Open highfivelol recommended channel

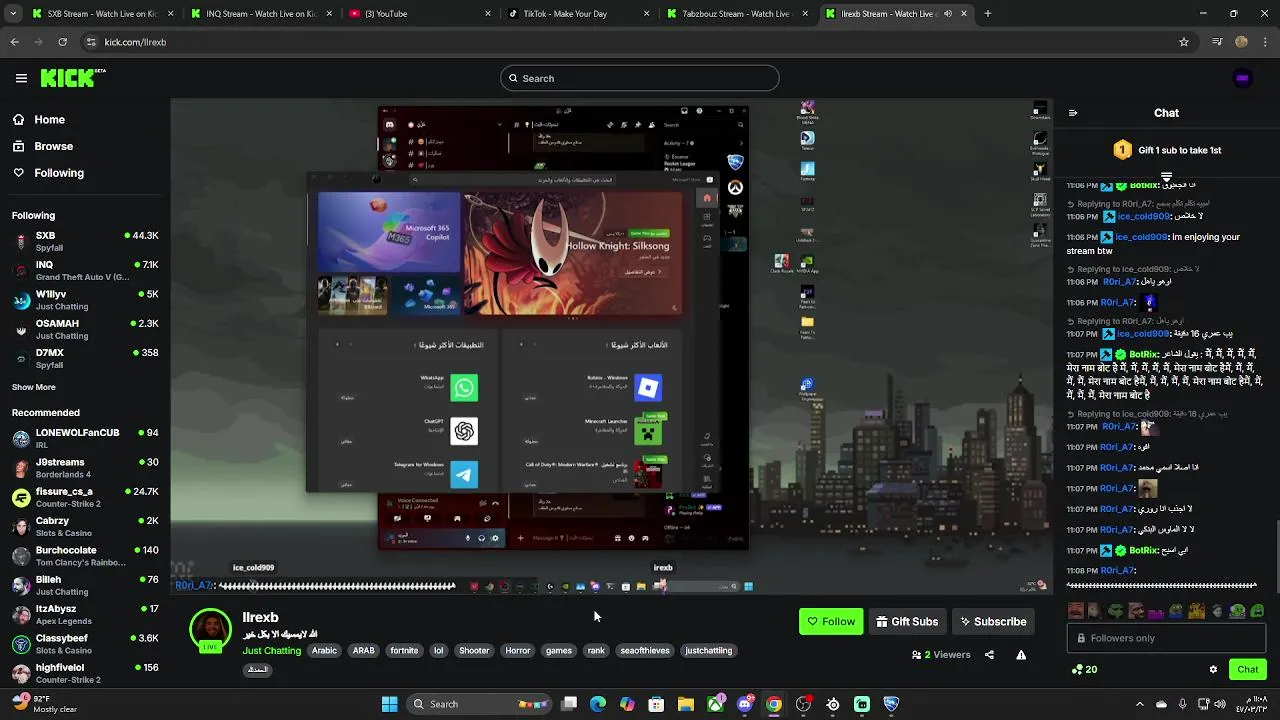[85, 673]
